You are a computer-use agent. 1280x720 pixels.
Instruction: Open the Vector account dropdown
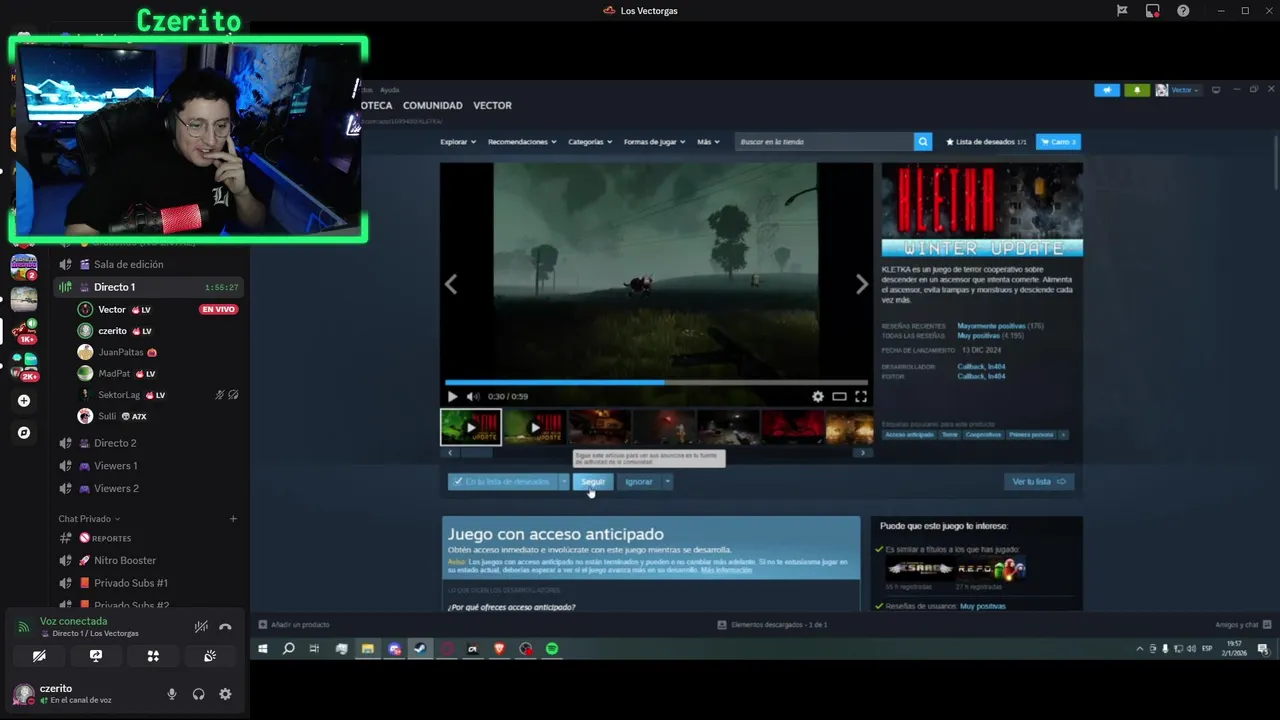tap(1178, 90)
